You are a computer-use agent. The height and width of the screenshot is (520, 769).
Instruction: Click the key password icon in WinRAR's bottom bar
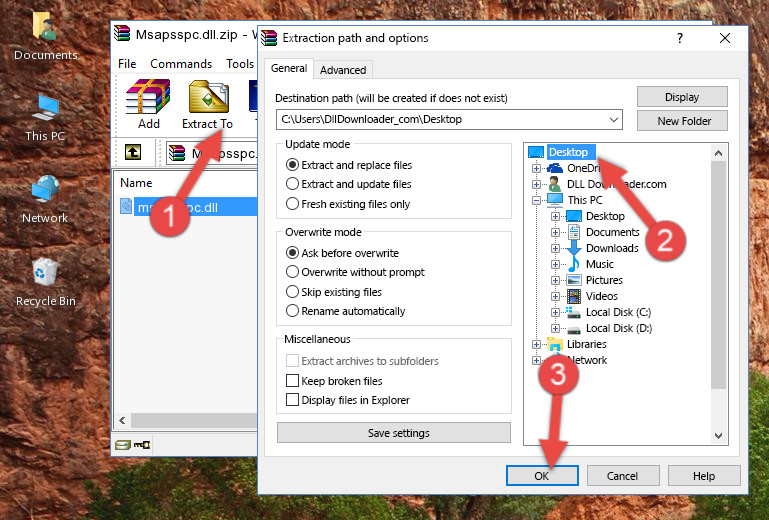[x=142, y=444]
